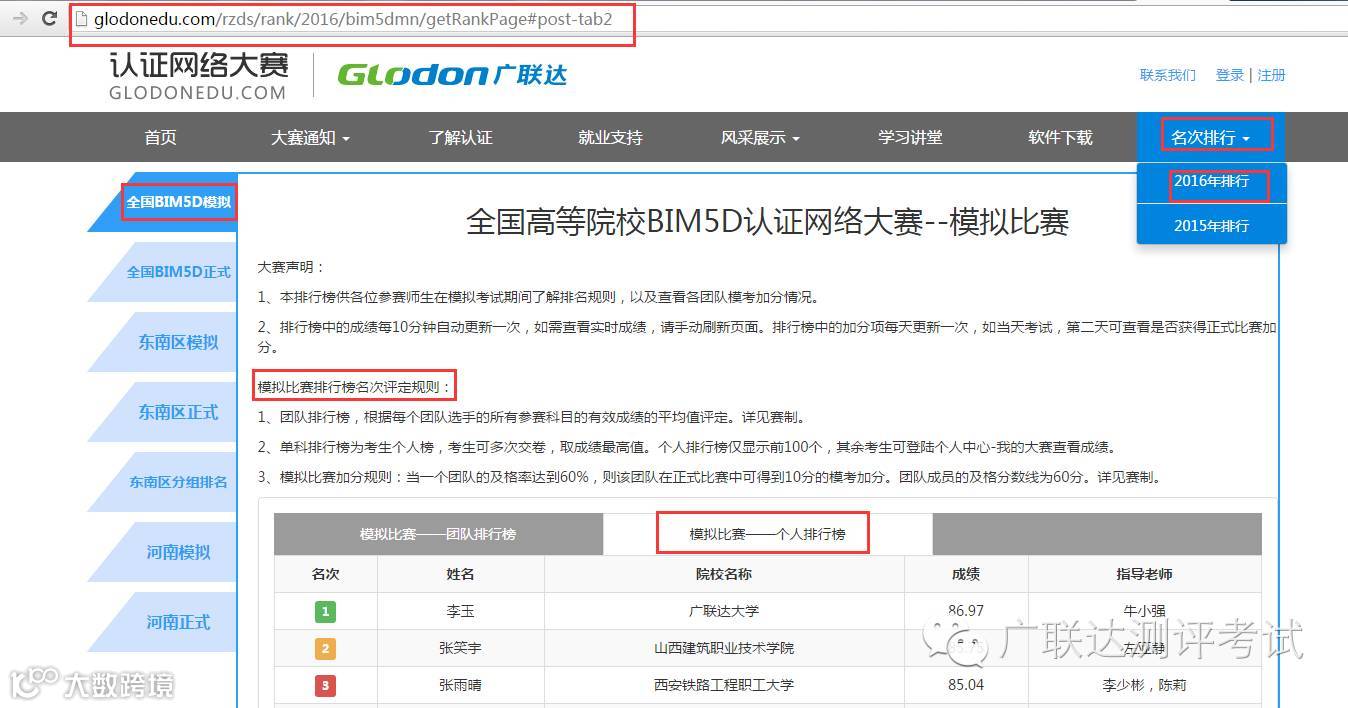Open the 注册 register link
This screenshot has width=1348, height=708.
pos(1271,75)
